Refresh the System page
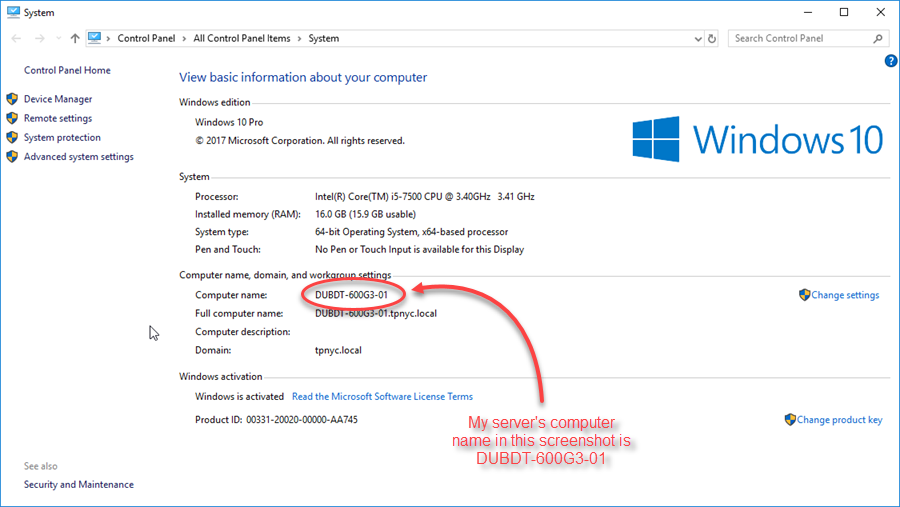 pyautogui.click(x=712, y=38)
